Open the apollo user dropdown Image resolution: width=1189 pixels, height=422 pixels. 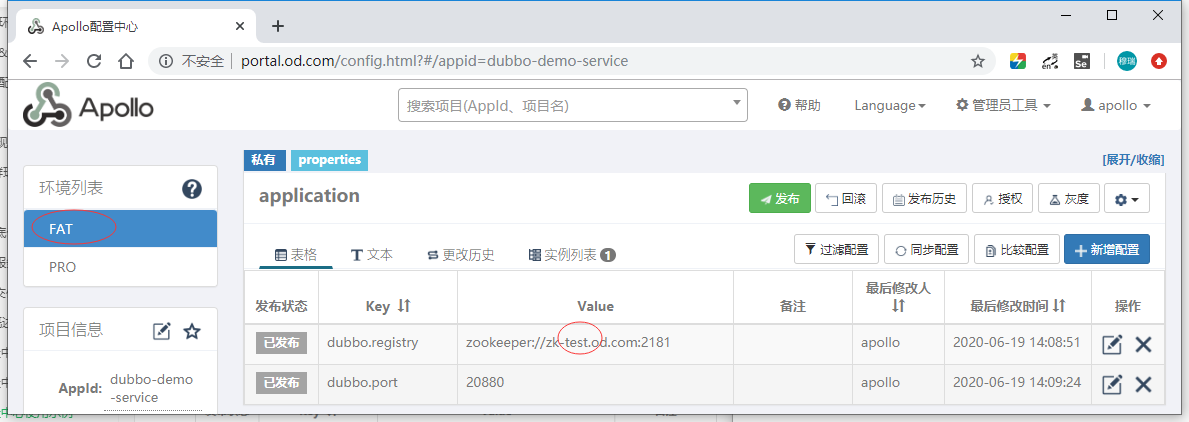click(x=1116, y=105)
